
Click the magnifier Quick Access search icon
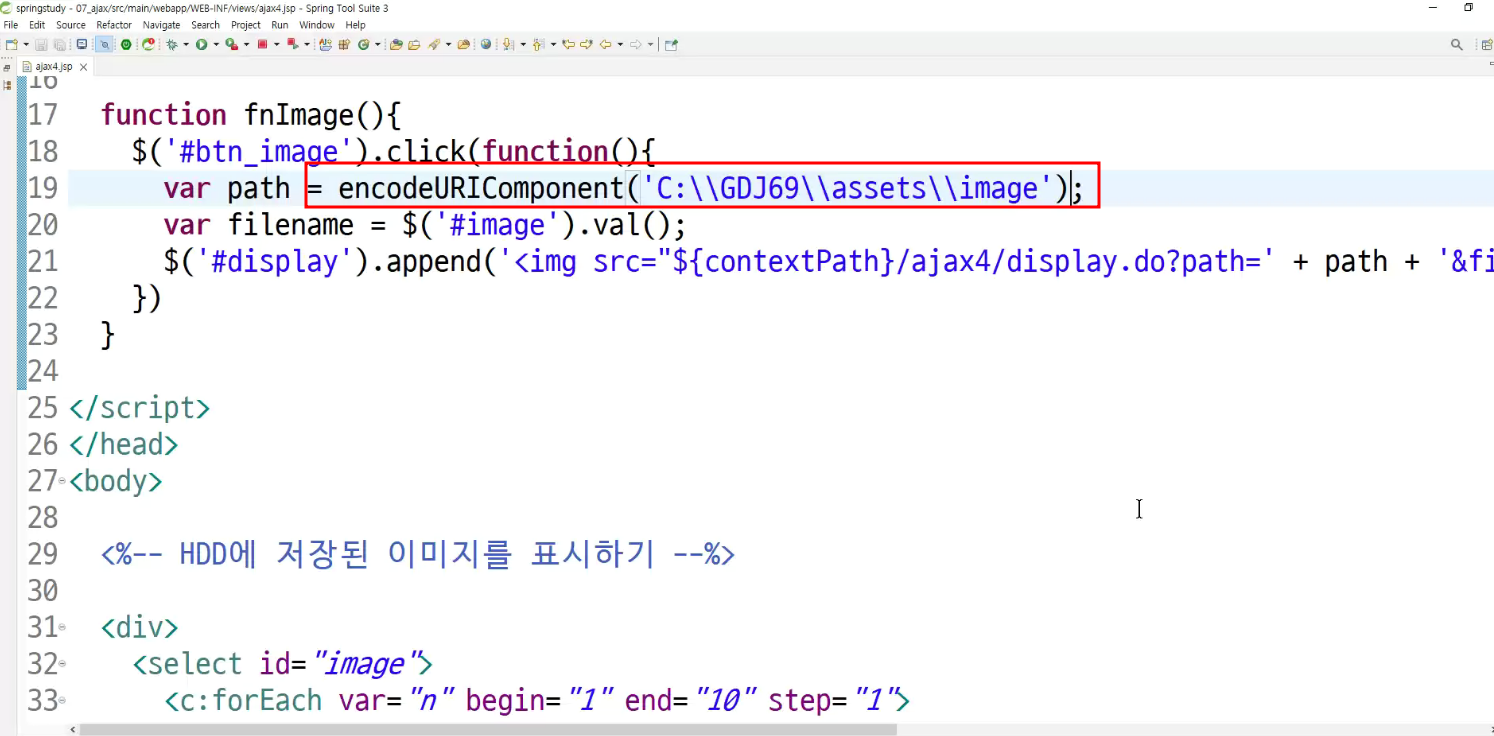pyautogui.click(x=1457, y=44)
